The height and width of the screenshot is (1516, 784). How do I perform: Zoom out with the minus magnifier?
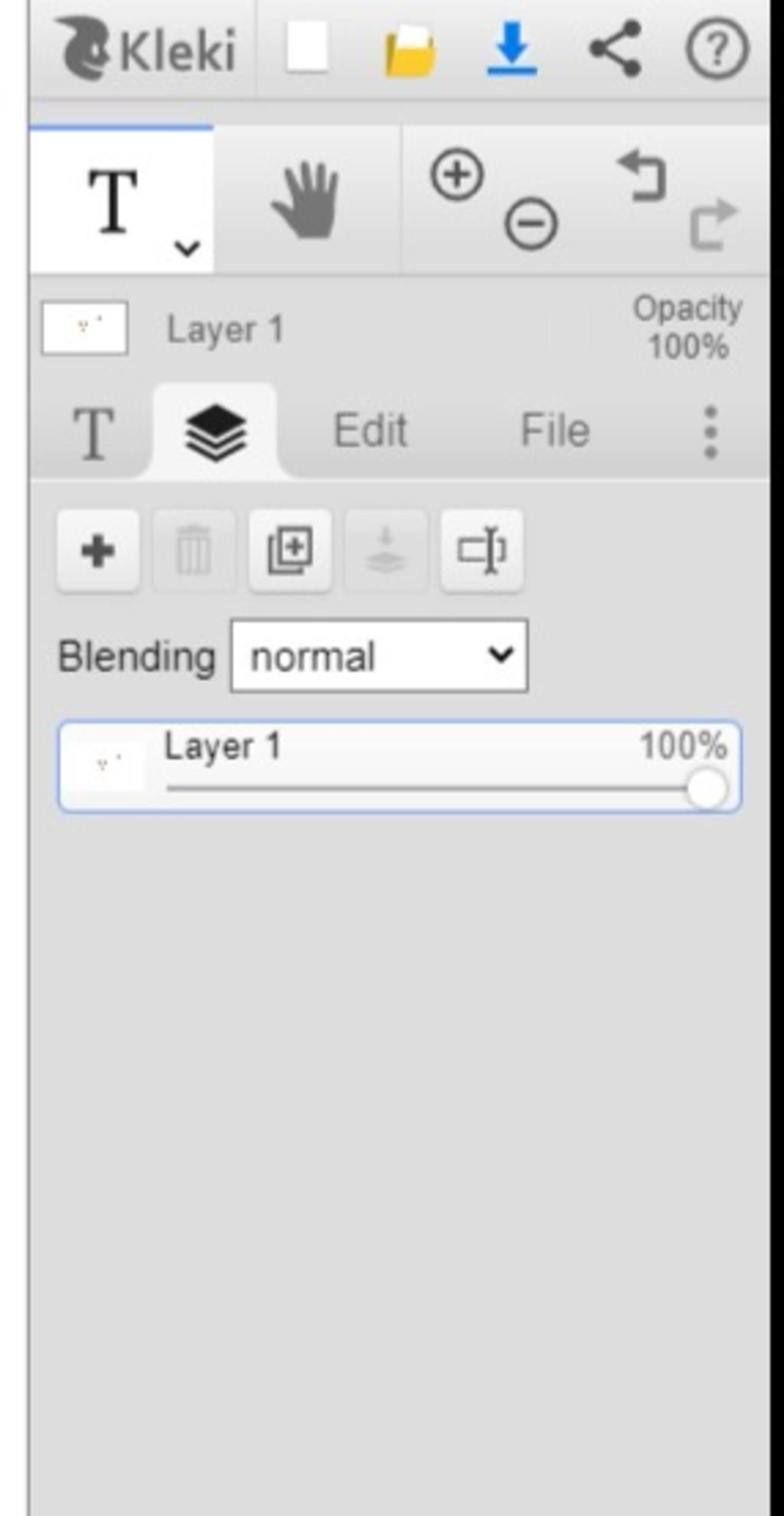click(x=530, y=224)
